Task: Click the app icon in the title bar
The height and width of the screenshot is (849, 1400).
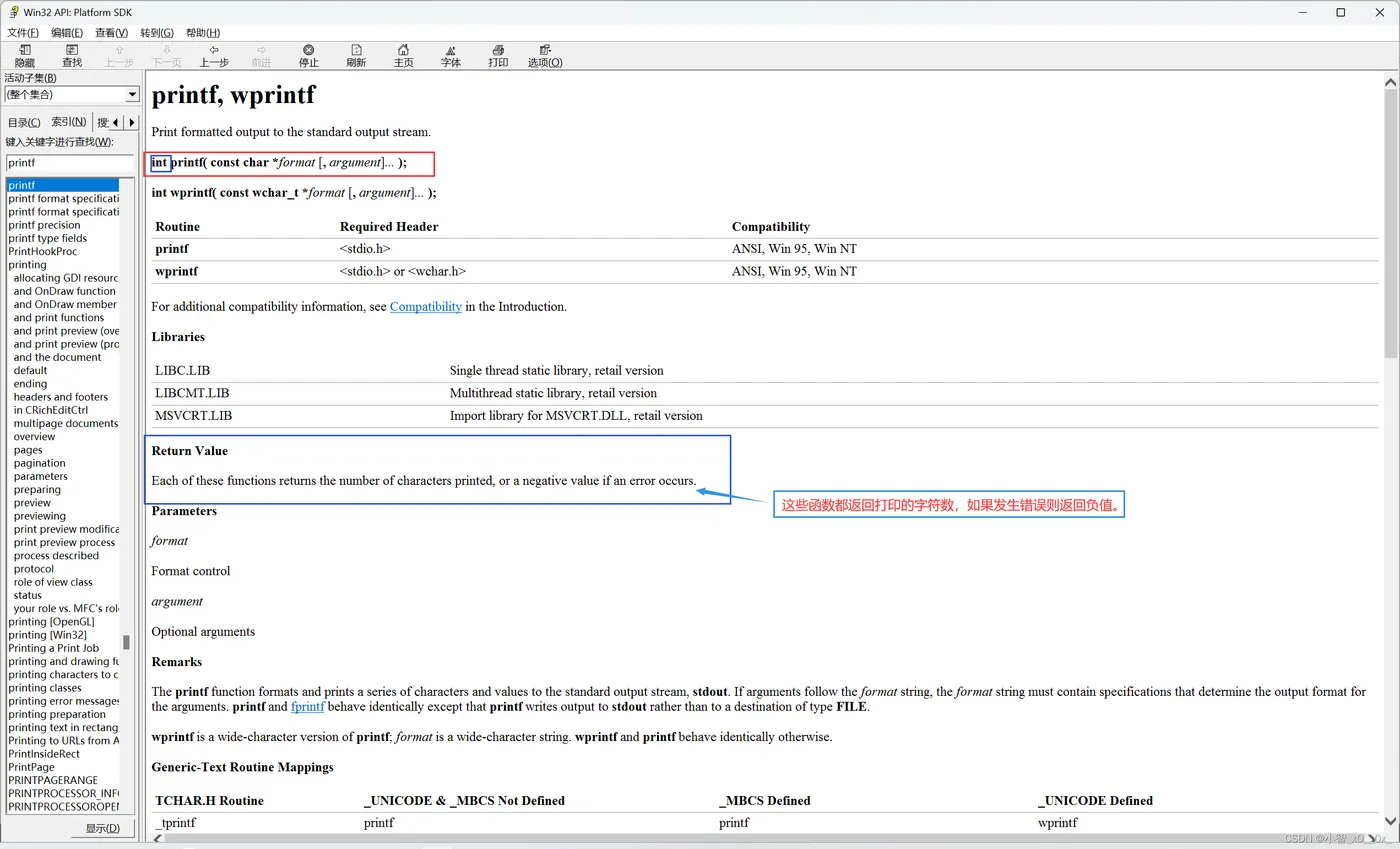Action: pyautogui.click(x=13, y=12)
